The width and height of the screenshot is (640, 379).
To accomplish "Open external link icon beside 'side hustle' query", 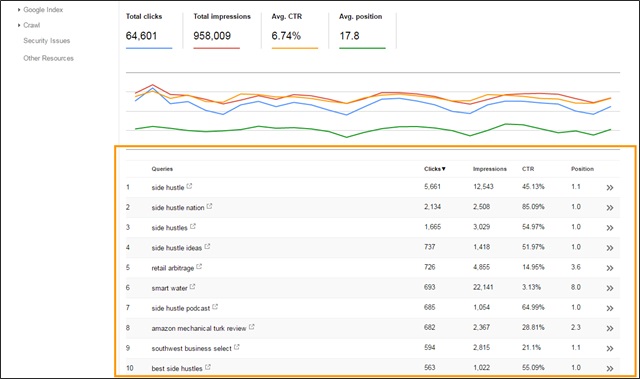I will [x=189, y=186].
